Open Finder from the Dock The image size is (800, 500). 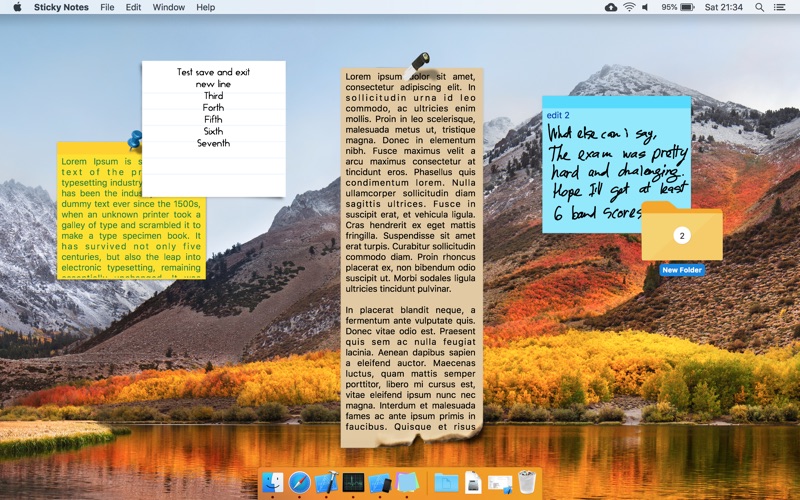[272, 482]
